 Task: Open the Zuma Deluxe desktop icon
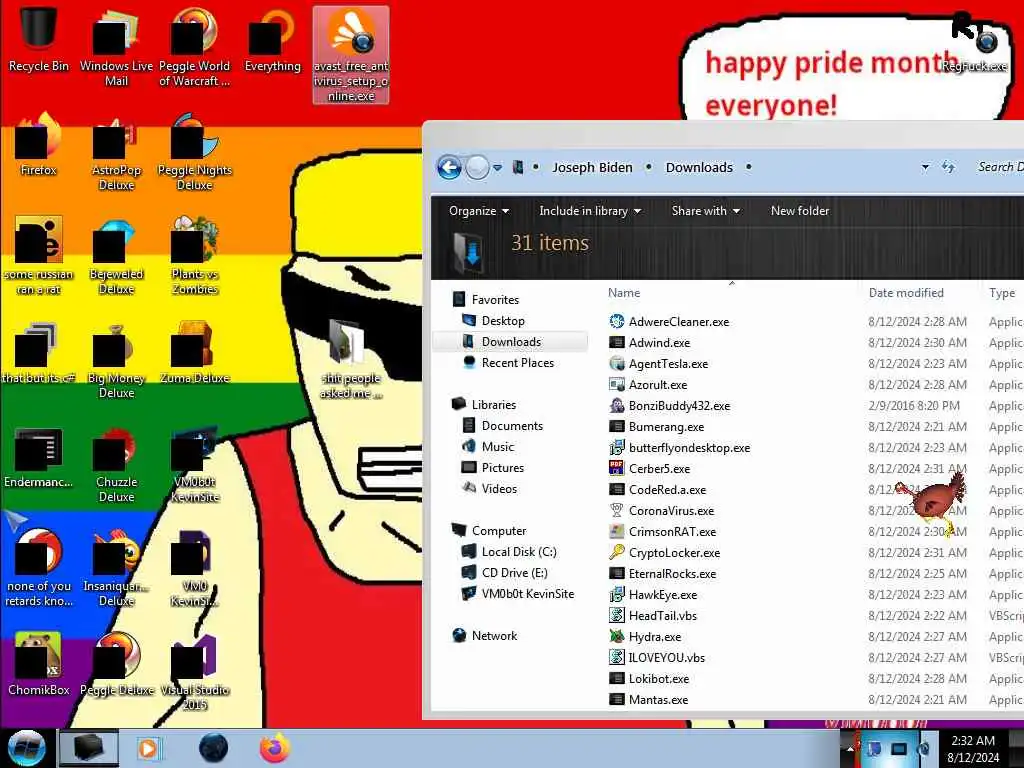(195, 353)
